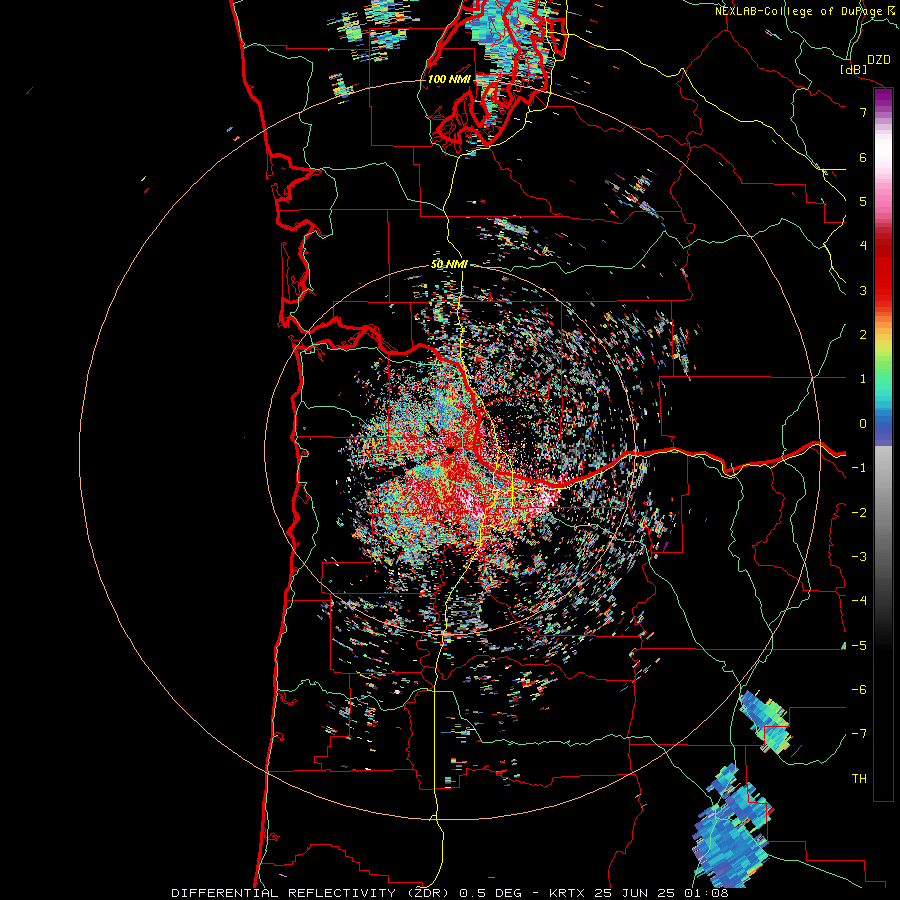Viewport: 900px width, 900px height.
Task: Select the -4 dB scale tick label
Action: [x=859, y=600]
